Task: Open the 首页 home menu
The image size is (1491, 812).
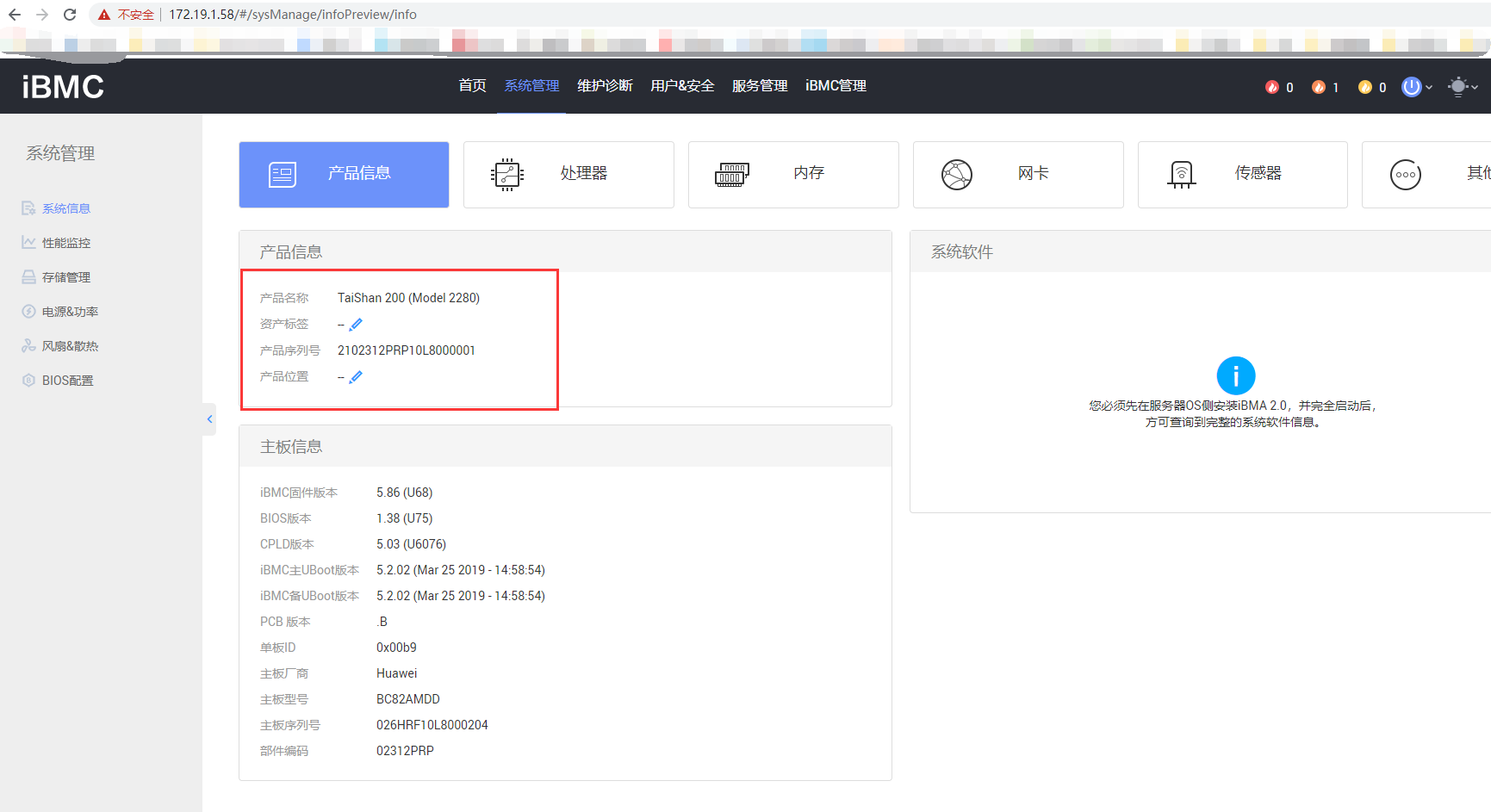Action: [472, 86]
